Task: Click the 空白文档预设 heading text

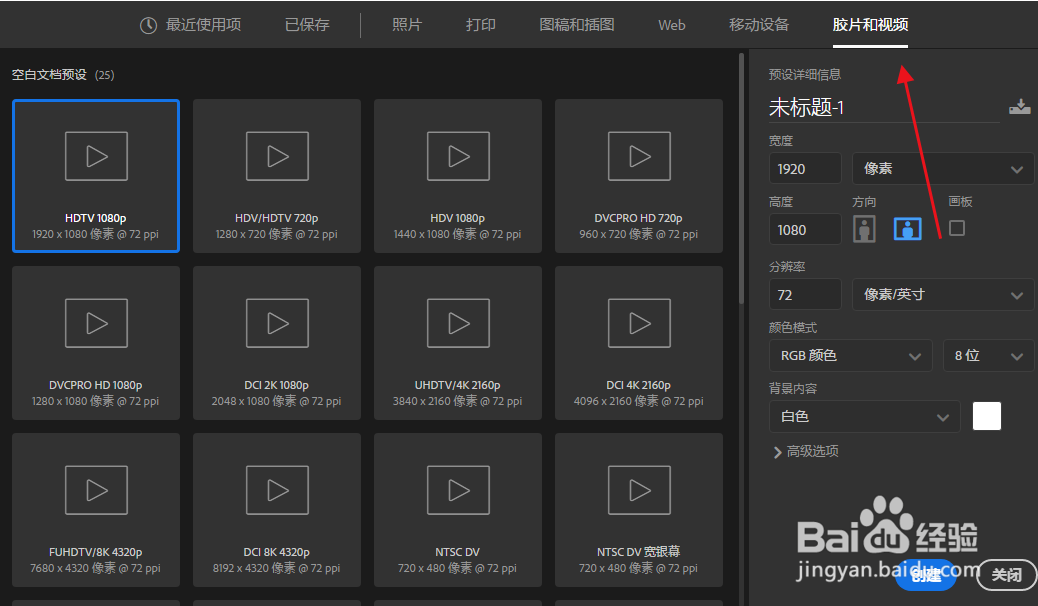Action: (49, 75)
